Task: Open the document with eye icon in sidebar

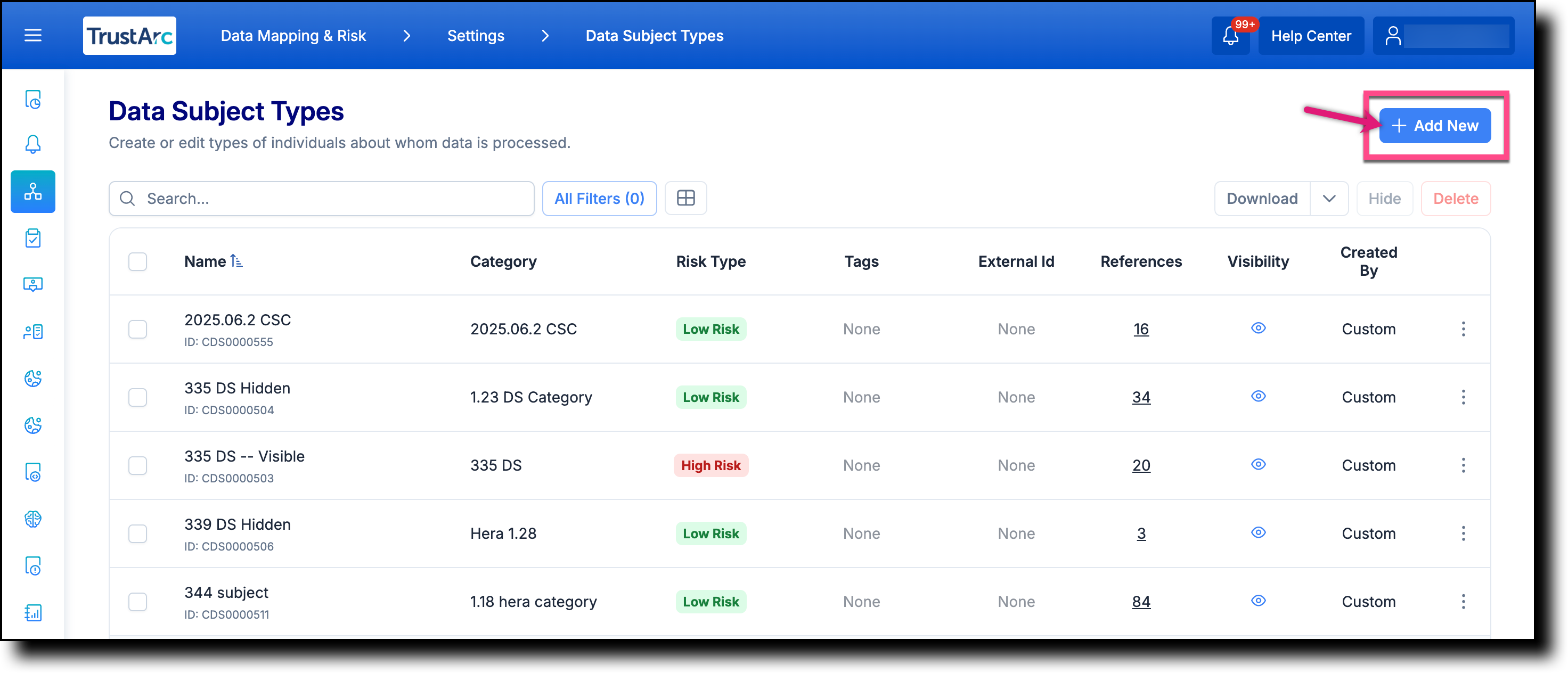Action: click(x=33, y=472)
